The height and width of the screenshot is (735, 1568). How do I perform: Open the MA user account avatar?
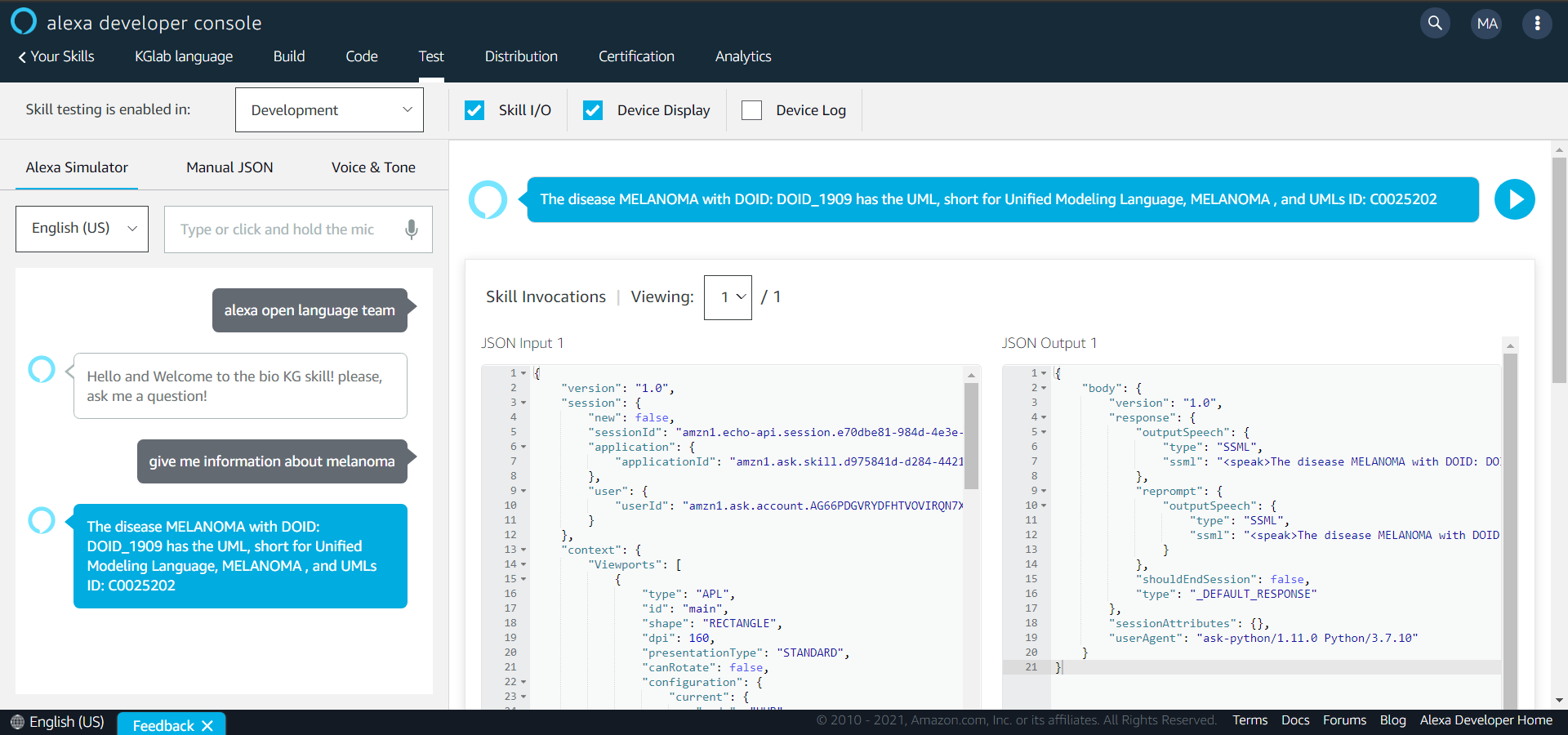point(1487,23)
